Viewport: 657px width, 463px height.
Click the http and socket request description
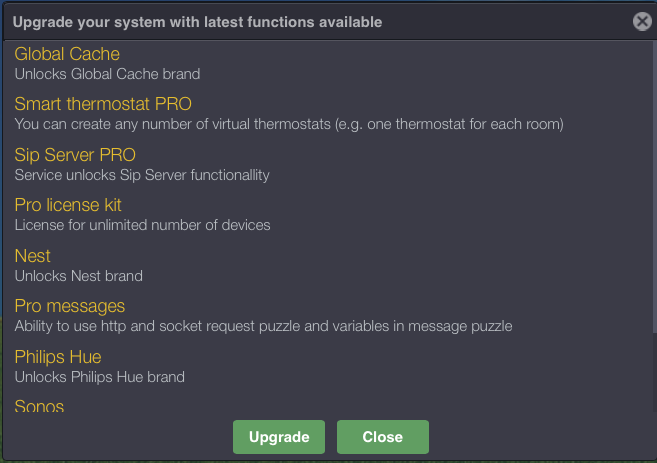pos(263,326)
